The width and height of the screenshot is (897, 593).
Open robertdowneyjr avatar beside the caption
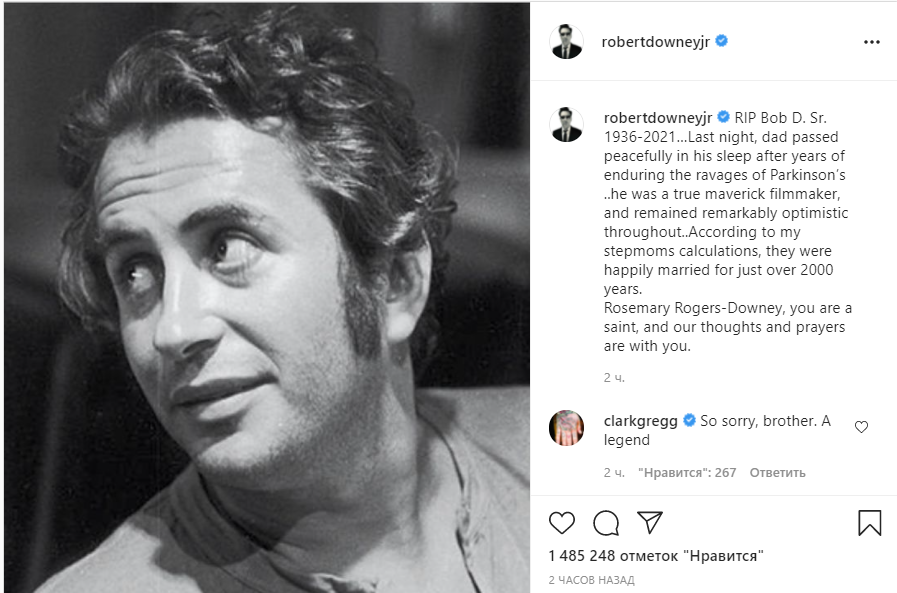(x=567, y=125)
